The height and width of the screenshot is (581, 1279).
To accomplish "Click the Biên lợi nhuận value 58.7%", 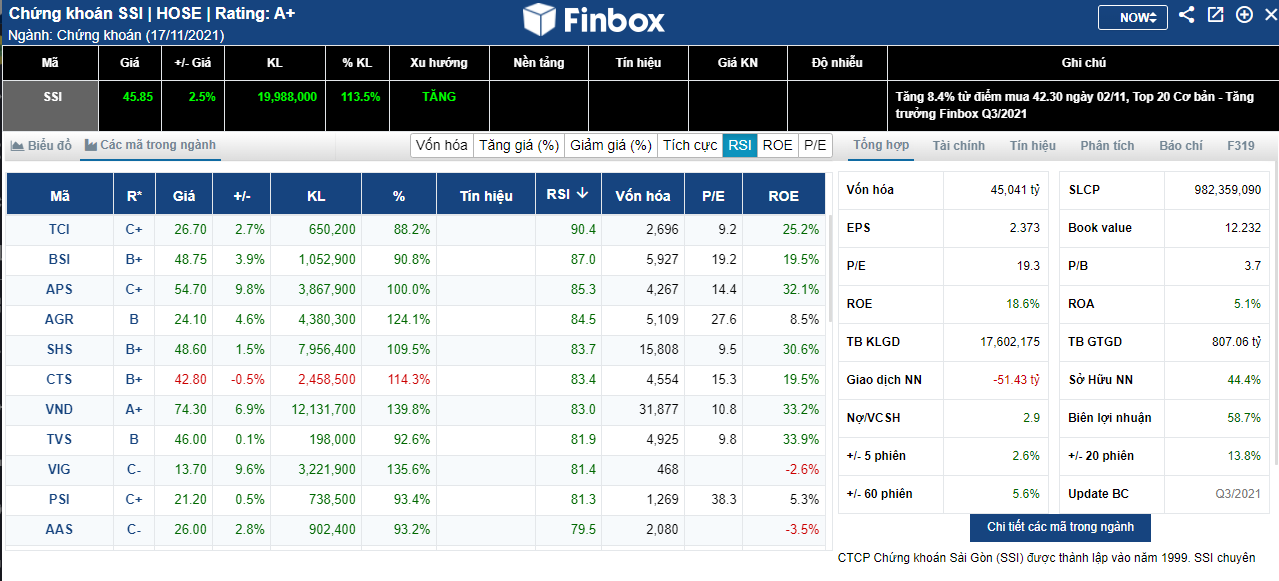I will 1244,418.
